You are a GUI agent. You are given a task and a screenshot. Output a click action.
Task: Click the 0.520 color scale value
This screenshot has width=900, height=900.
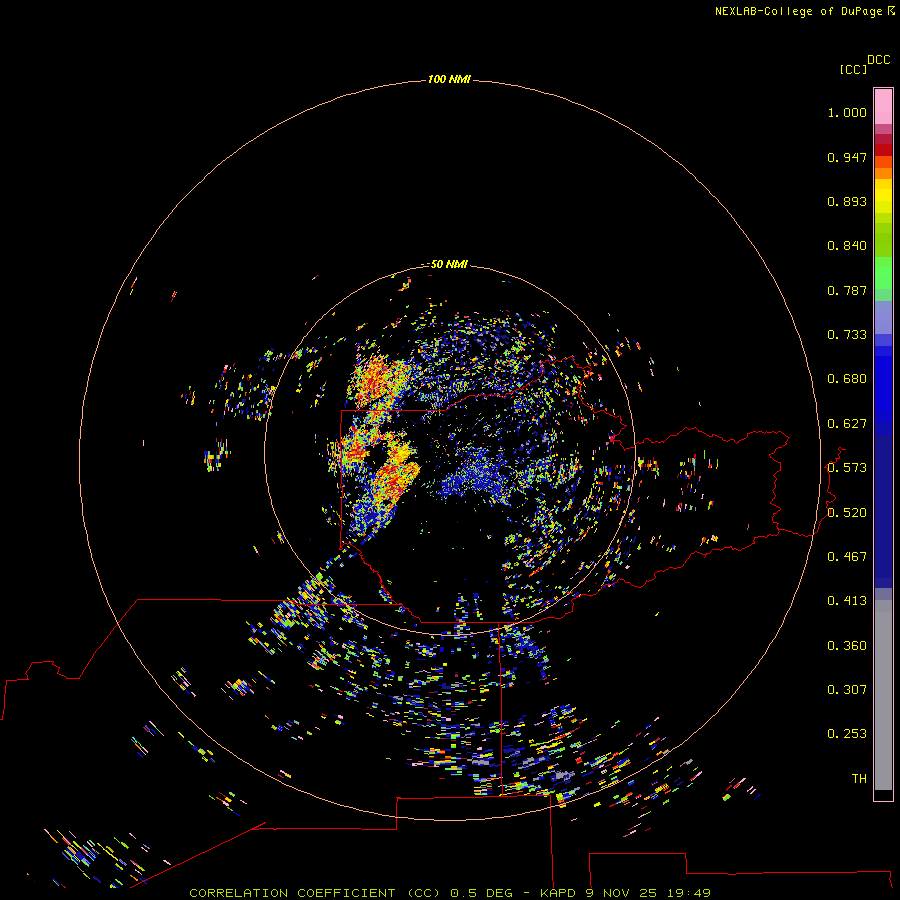(x=847, y=513)
